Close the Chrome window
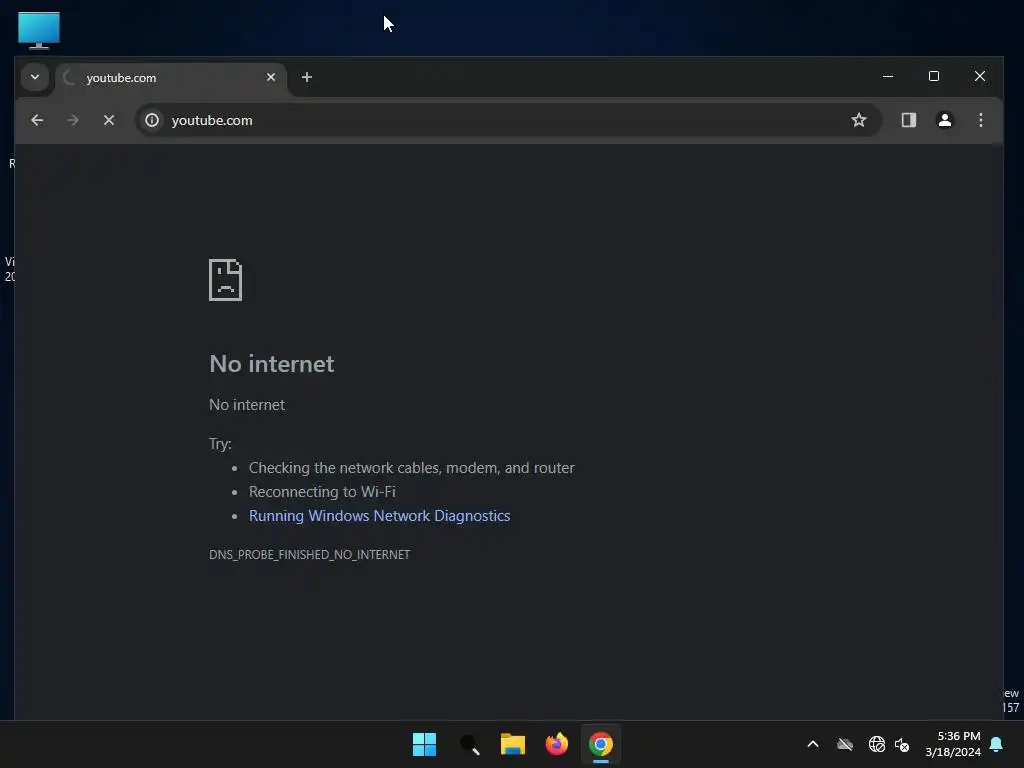This screenshot has height=768, width=1024. pyautogui.click(x=980, y=76)
